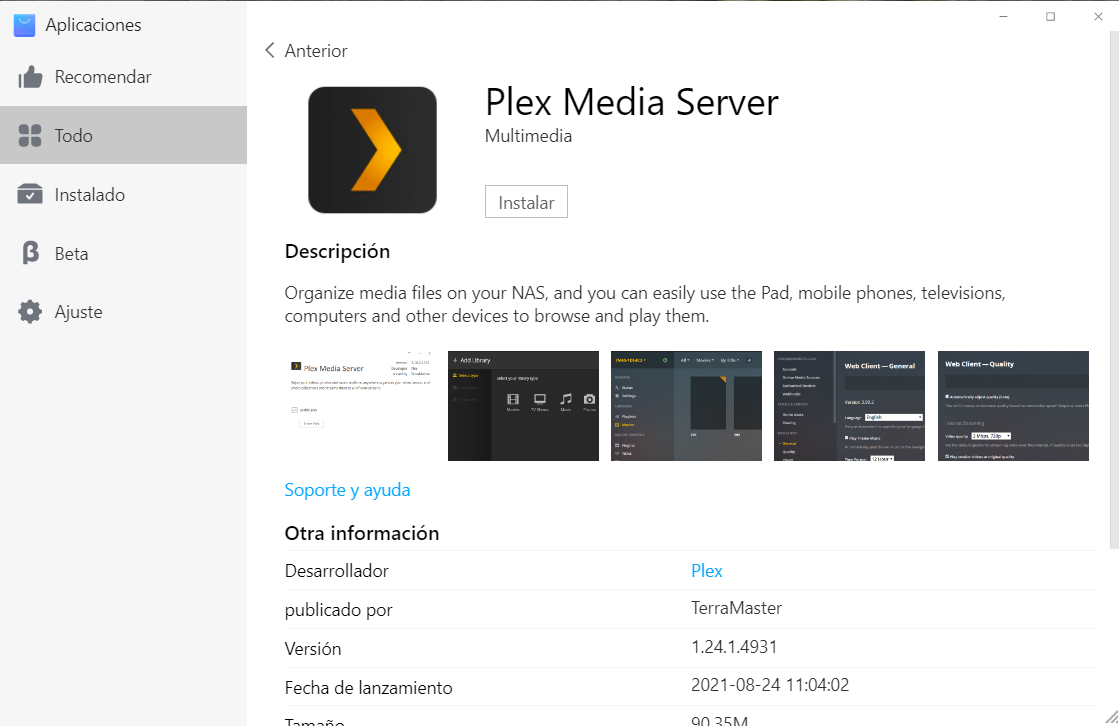1119x726 pixels.
Task: Open the Plex developer link
Action: (x=707, y=570)
